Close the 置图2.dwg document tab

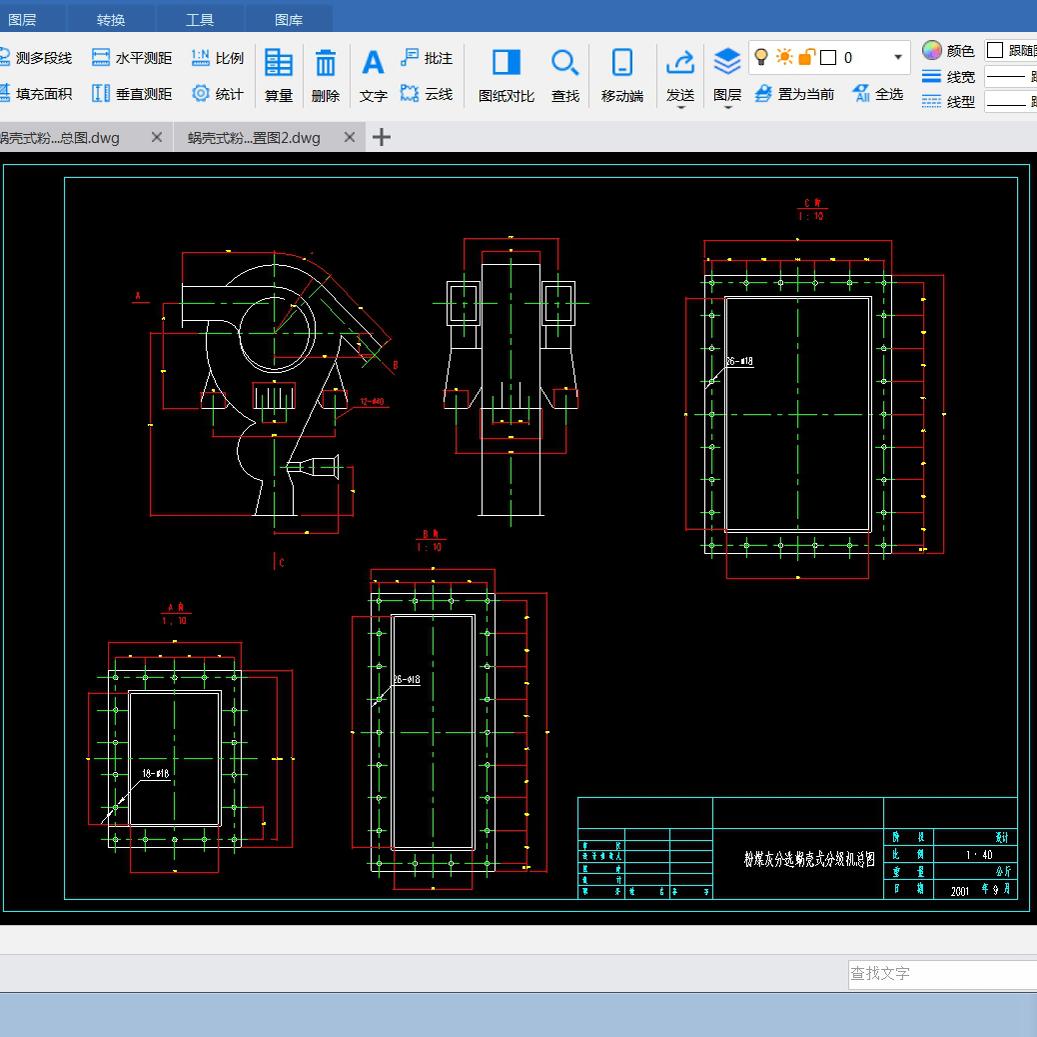350,137
